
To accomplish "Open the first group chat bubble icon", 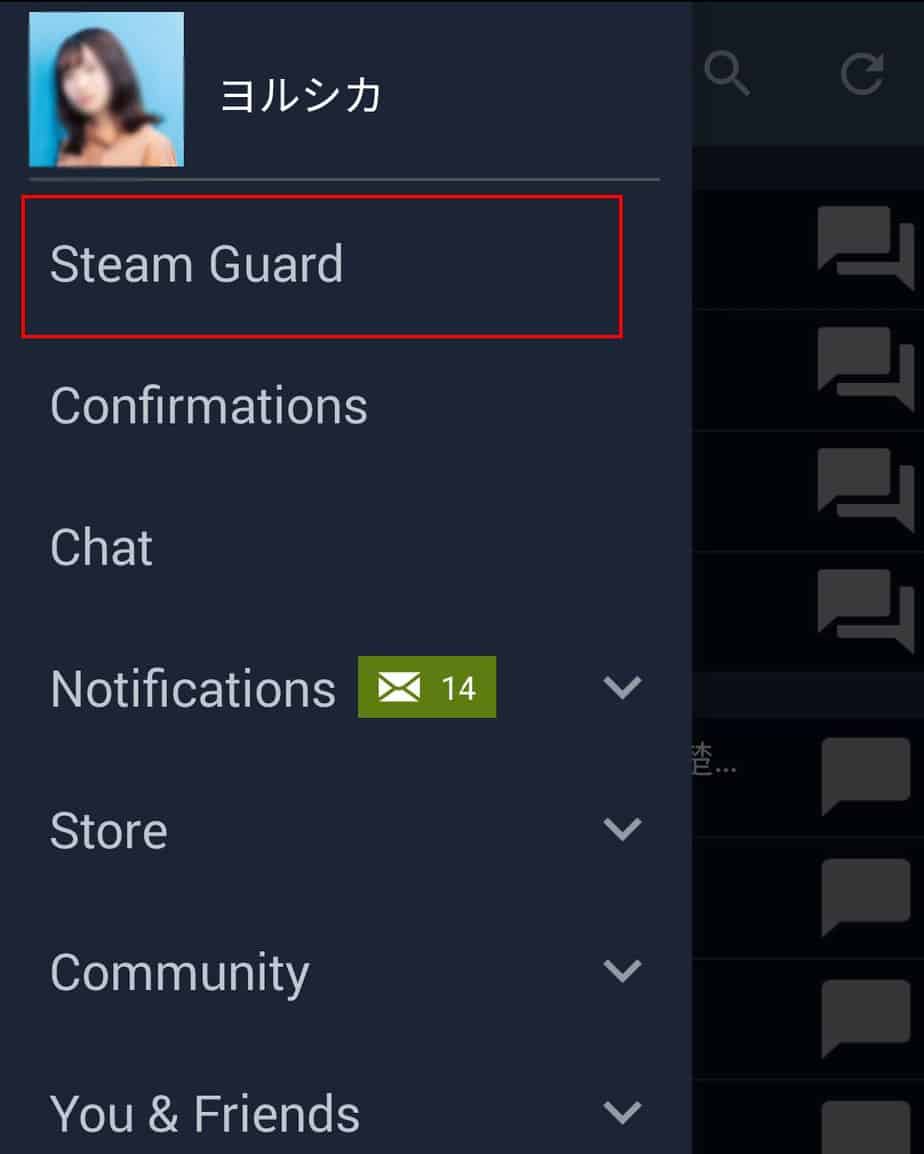I will point(866,247).
